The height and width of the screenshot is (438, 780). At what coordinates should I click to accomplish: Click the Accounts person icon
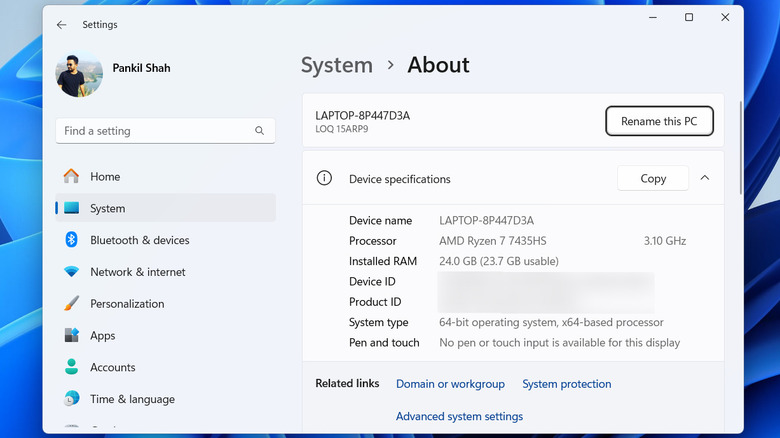(x=72, y=367)
